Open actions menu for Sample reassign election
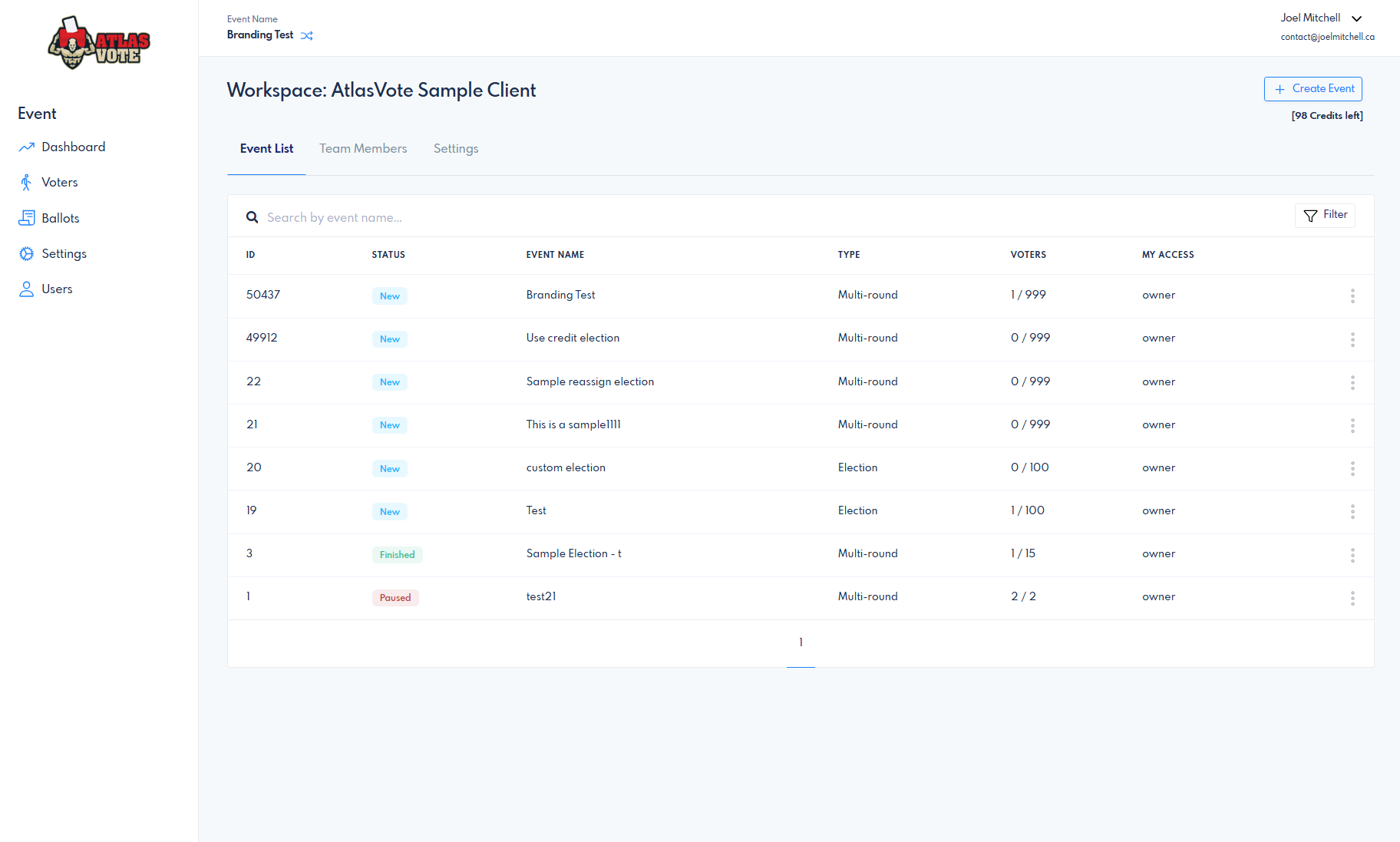Viewport: 1400px width, 842px height. click(x=1352, y=382)
